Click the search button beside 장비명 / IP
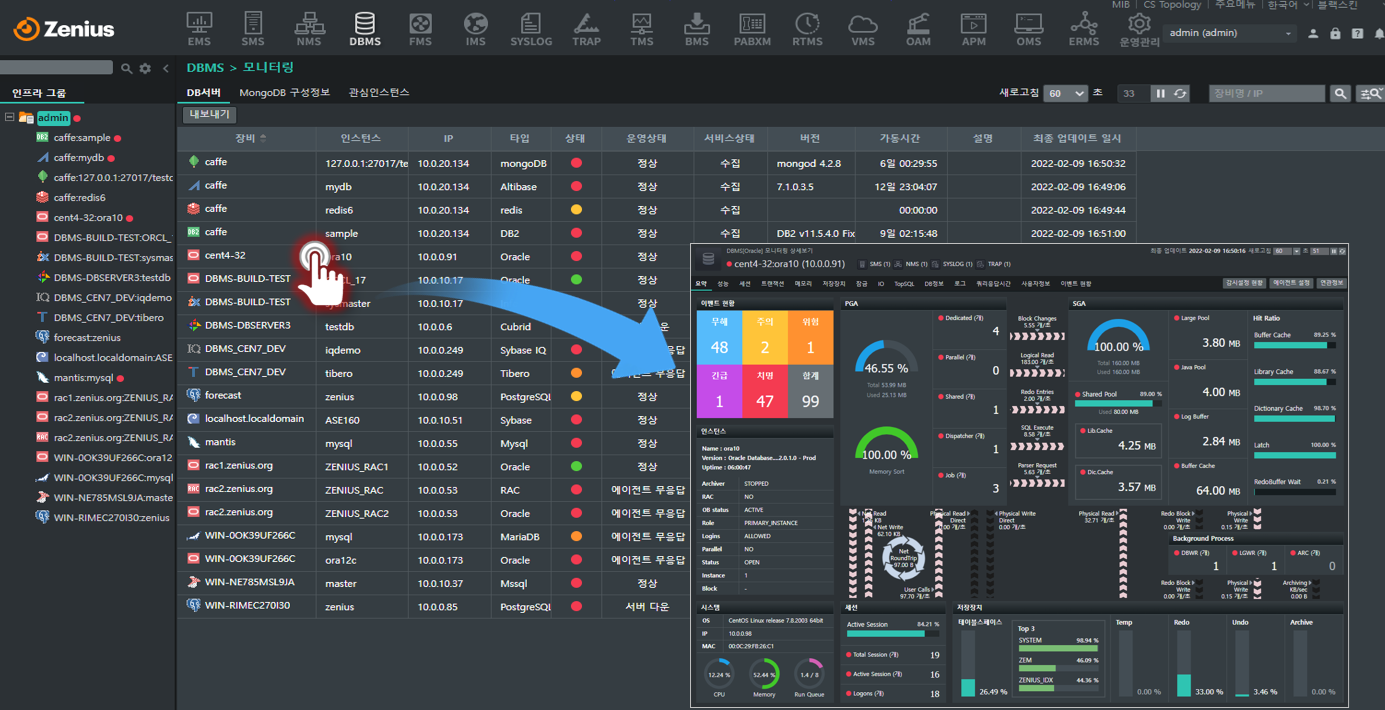The image size is (1385, 710). click(1341, 93)
